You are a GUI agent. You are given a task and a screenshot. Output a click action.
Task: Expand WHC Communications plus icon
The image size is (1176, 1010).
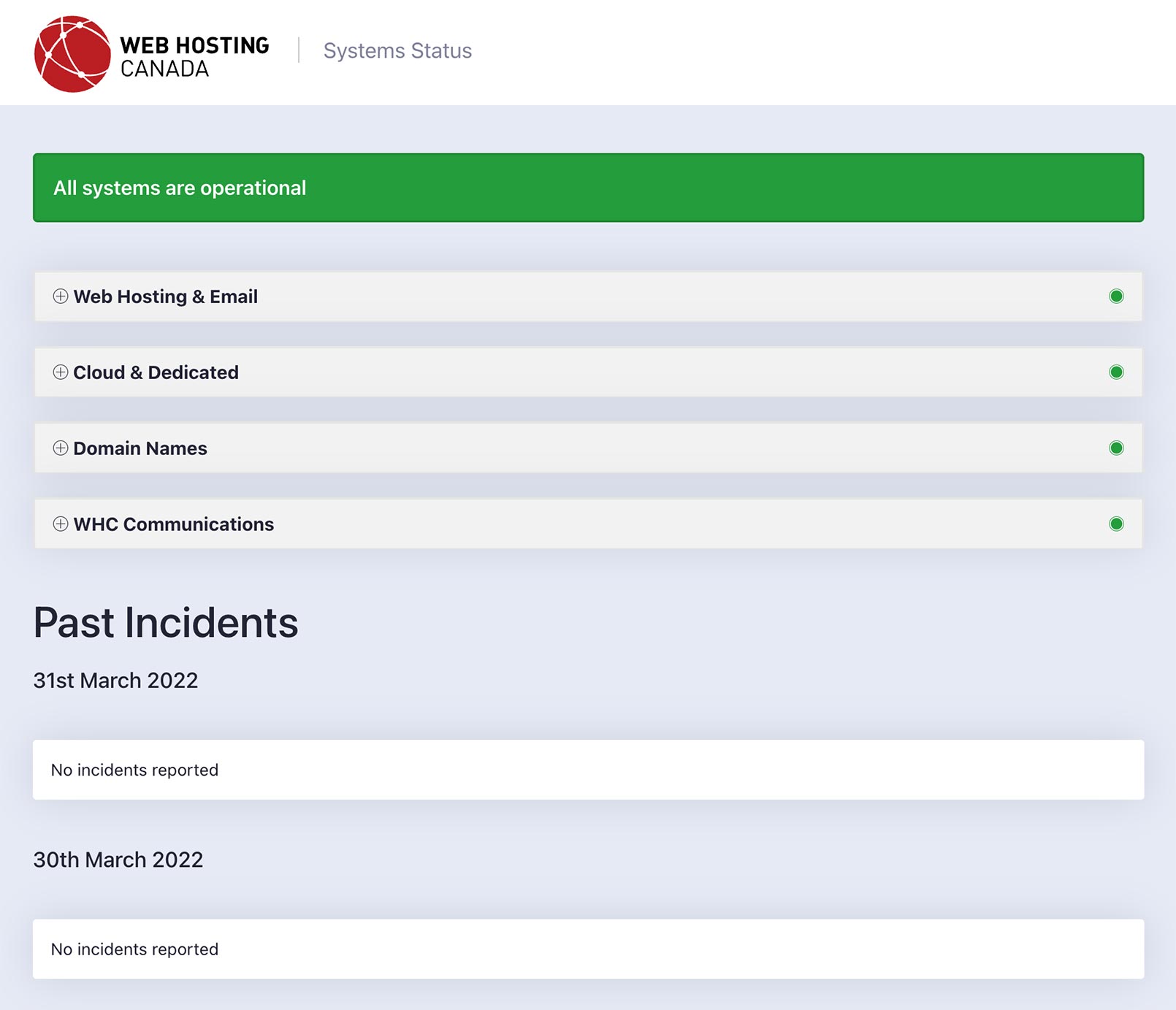[x=61, y=524]
